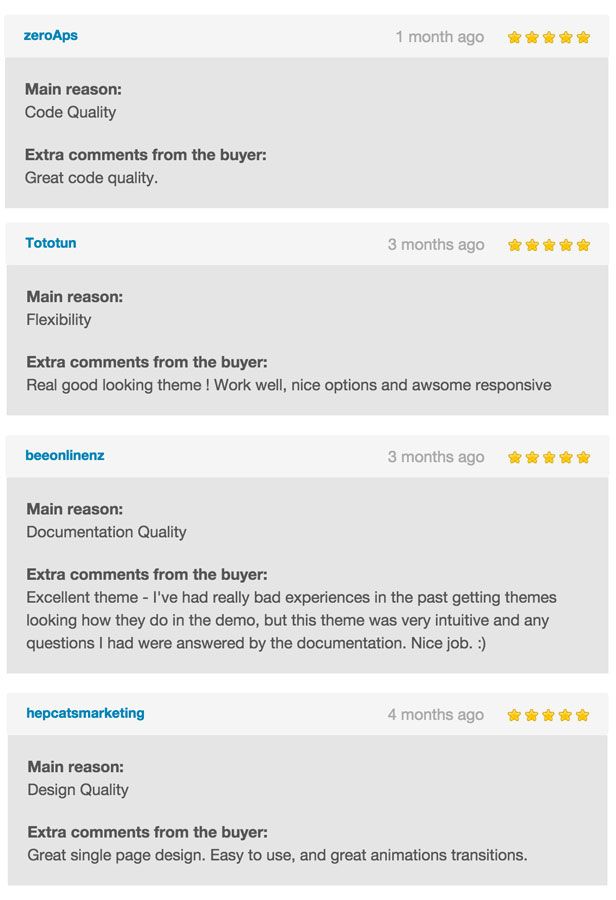Image resolution: width=616 pixels, height=900 pixels.
Task: Click Tototun's '3 months ago' timestamp
Action: (436, 245)
